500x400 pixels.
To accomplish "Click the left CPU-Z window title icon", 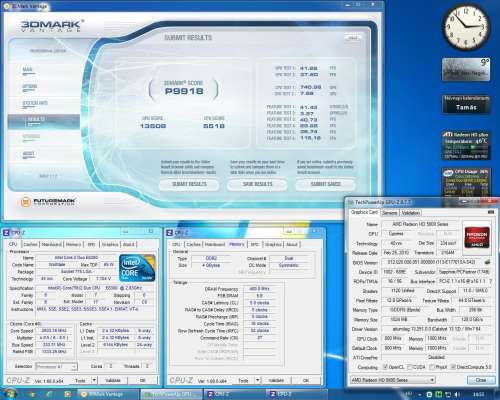I will click(6, 232).
